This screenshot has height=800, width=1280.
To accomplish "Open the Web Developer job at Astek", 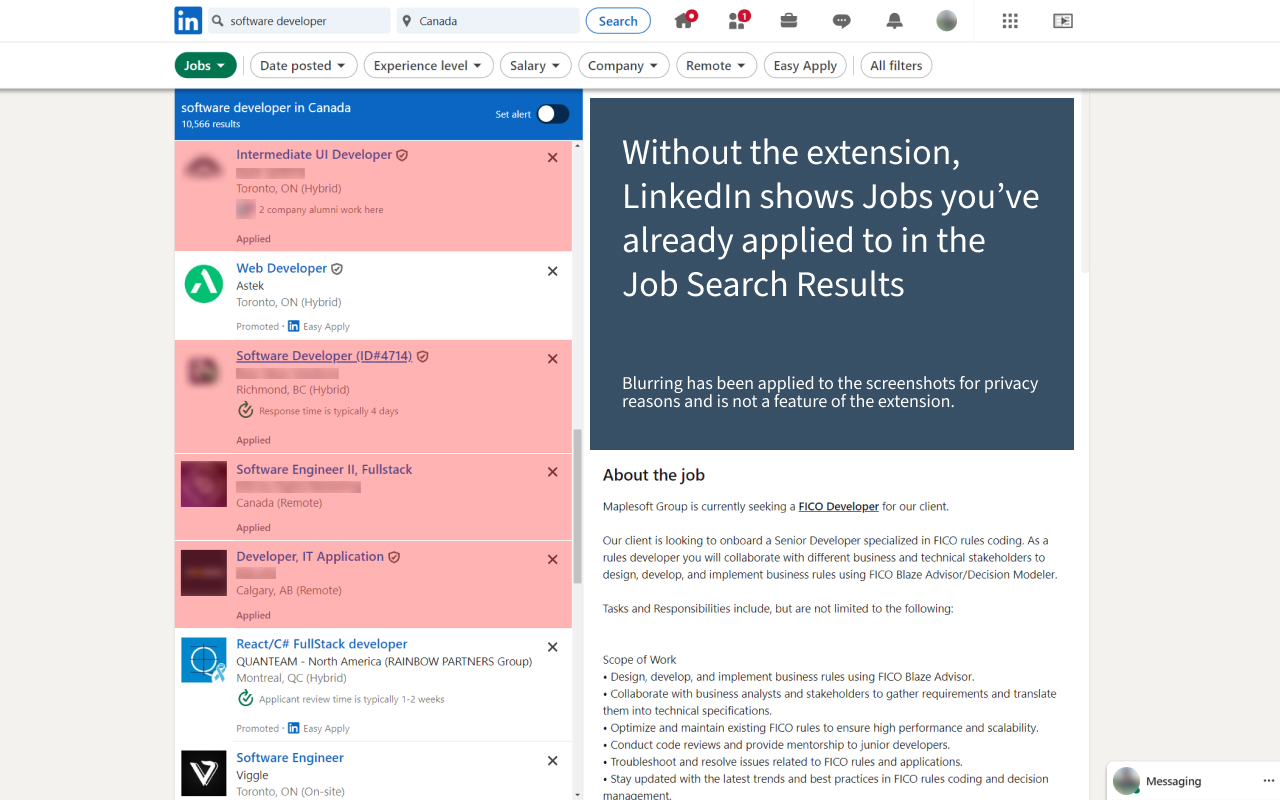I will (282, 268).
